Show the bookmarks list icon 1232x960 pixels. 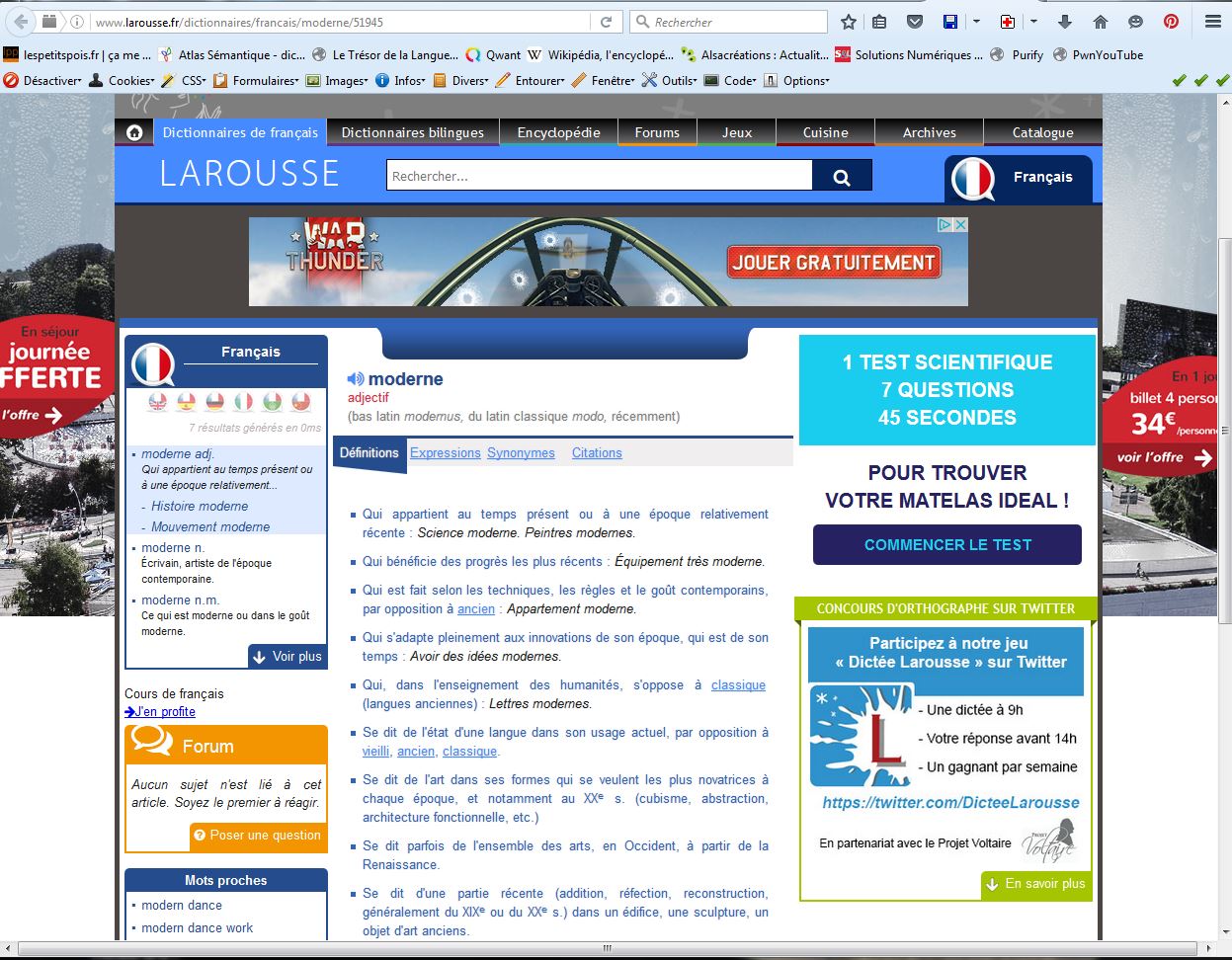pyautogui.click(x=879, y=22)
